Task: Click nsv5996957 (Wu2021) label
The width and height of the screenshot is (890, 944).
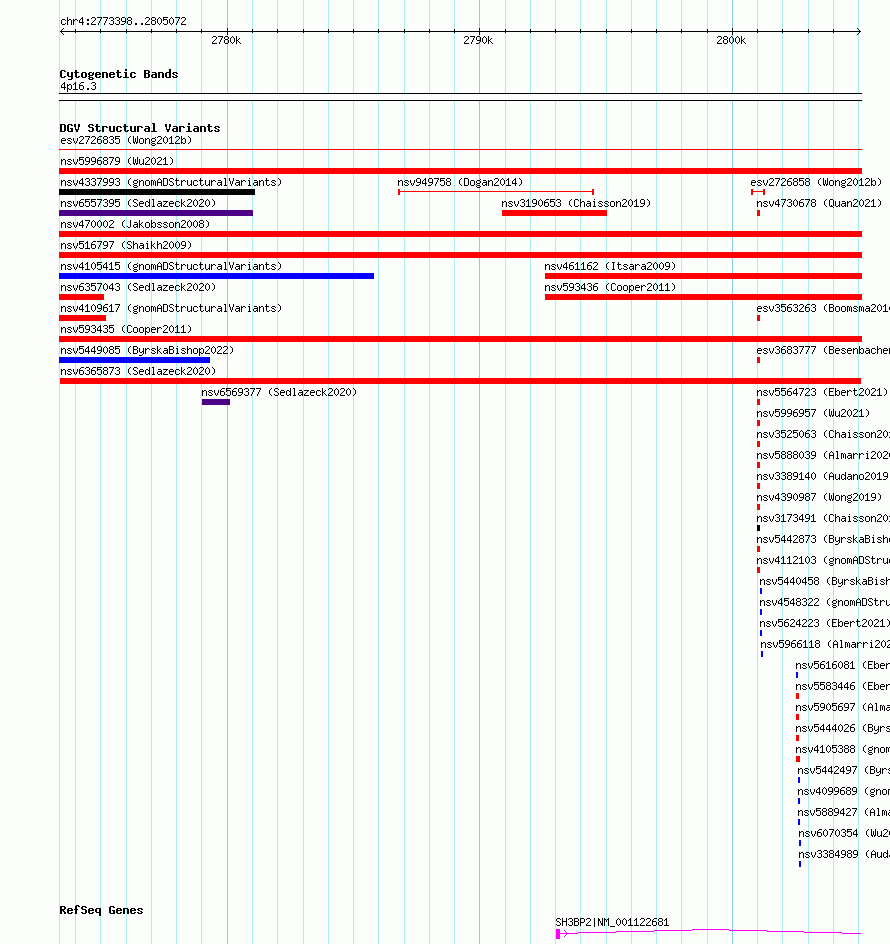Action: 813,414
